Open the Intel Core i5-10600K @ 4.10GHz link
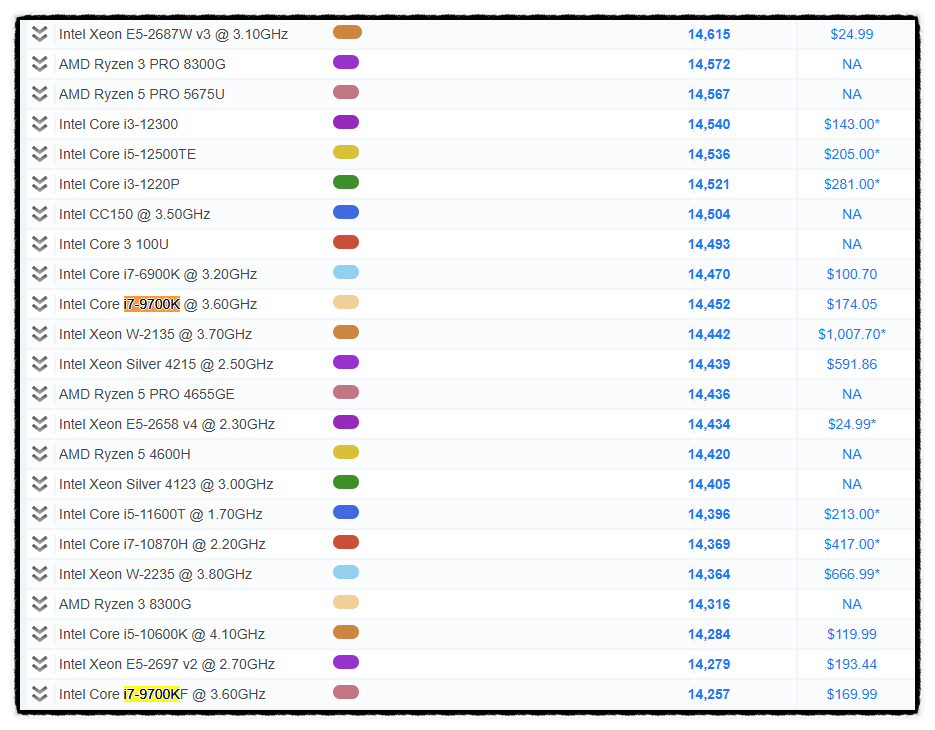Image resolution: width=935 pixels, height=730 pixels. [x=162, y=634]
